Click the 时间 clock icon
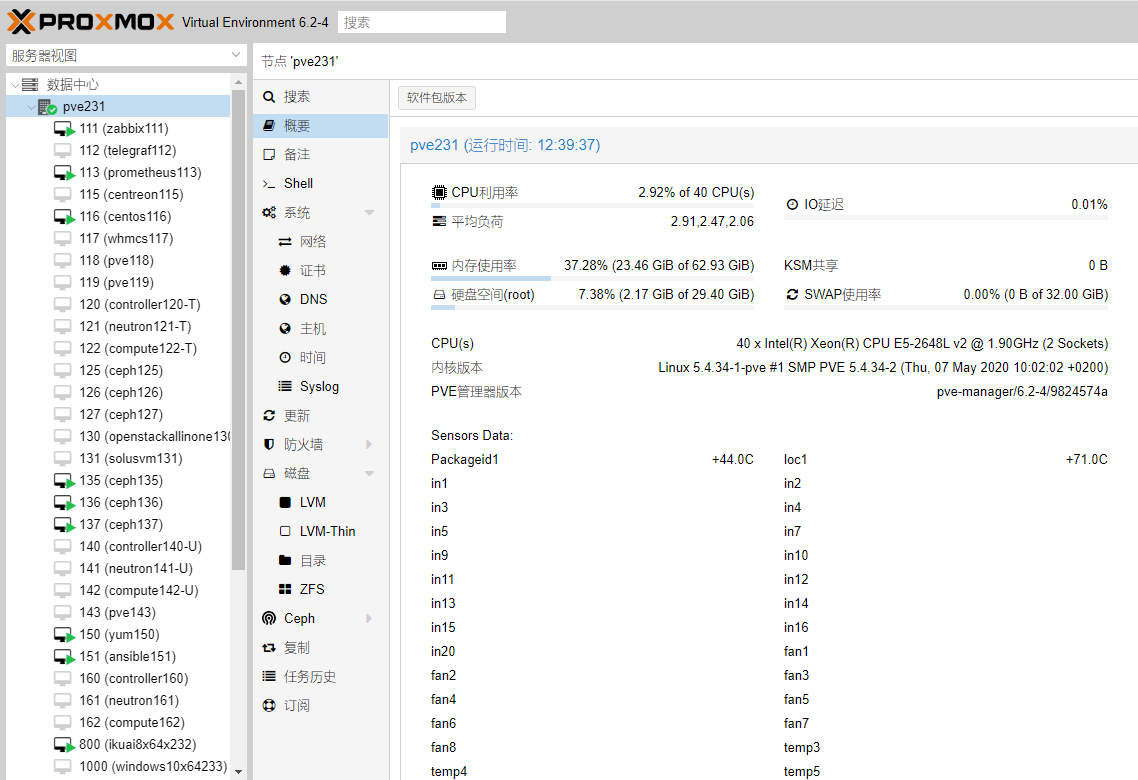Image resolution: width=1138 pixels, height=780 pixels. click(x=285, y=358)
